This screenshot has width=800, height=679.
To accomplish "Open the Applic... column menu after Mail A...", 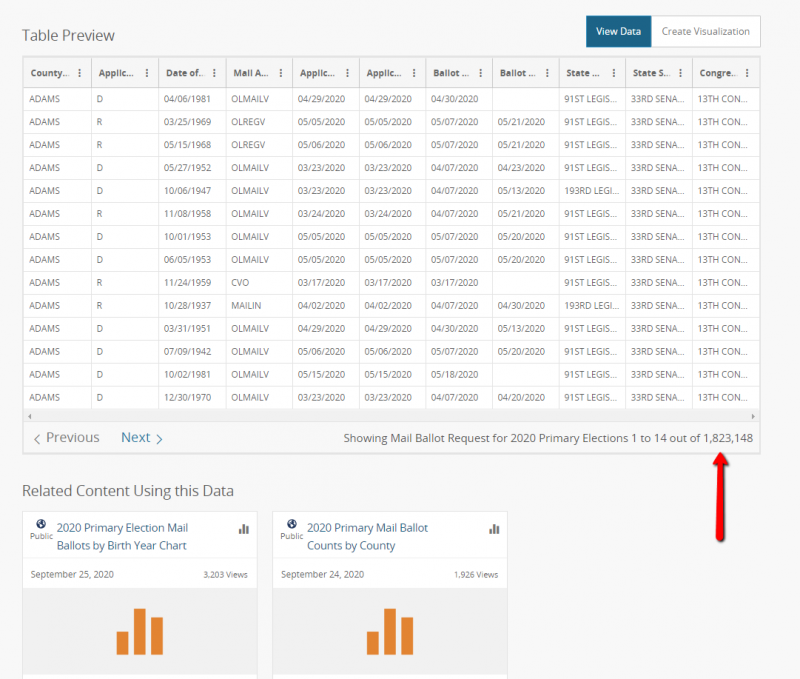I will 347,73.
